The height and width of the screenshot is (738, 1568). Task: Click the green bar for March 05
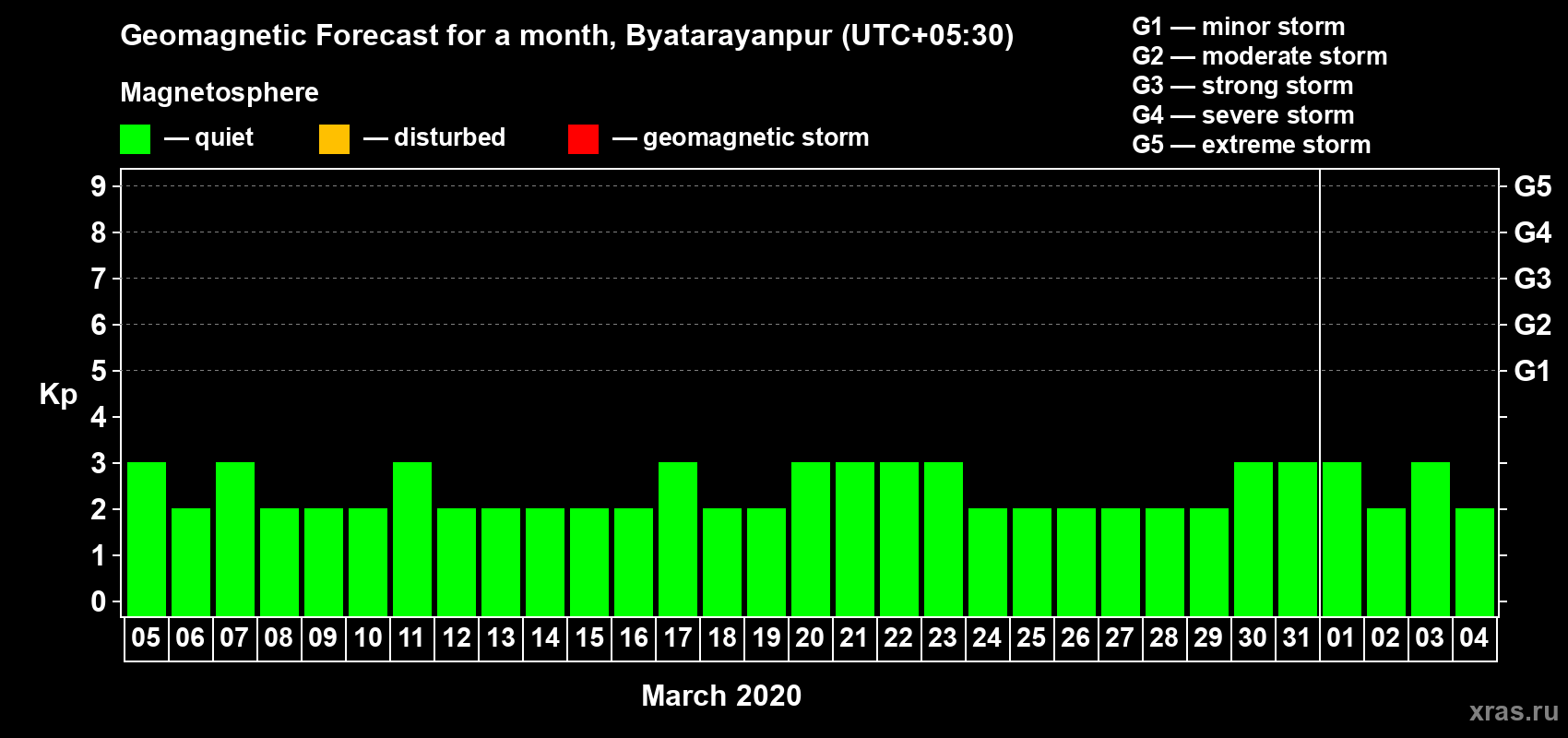[x=147, y=539]
